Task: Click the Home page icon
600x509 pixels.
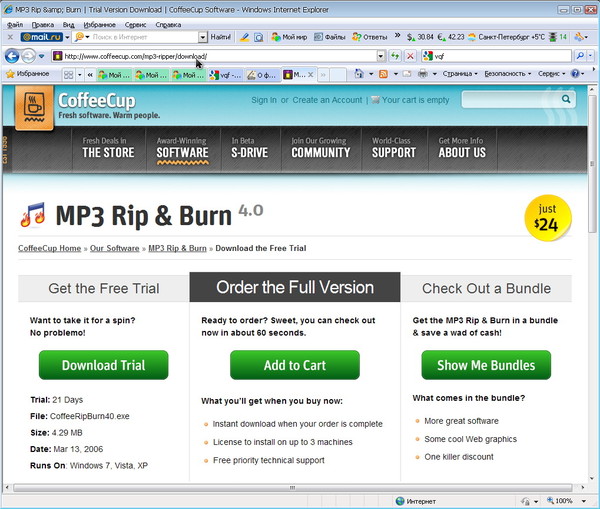Action: [x=359, y=73]
